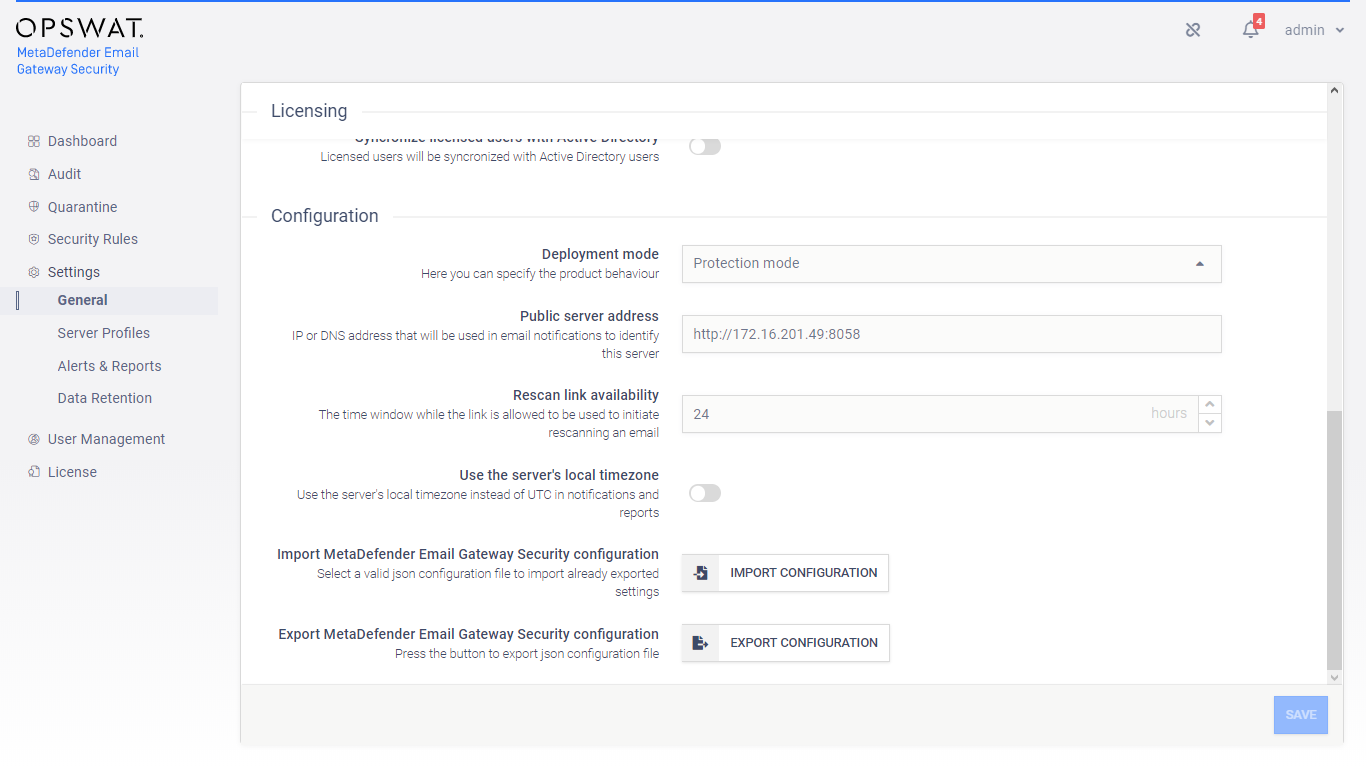Click MetaDefender Email Gateway Security title link
Screen dimensions: 1366x768
[78, 61]
